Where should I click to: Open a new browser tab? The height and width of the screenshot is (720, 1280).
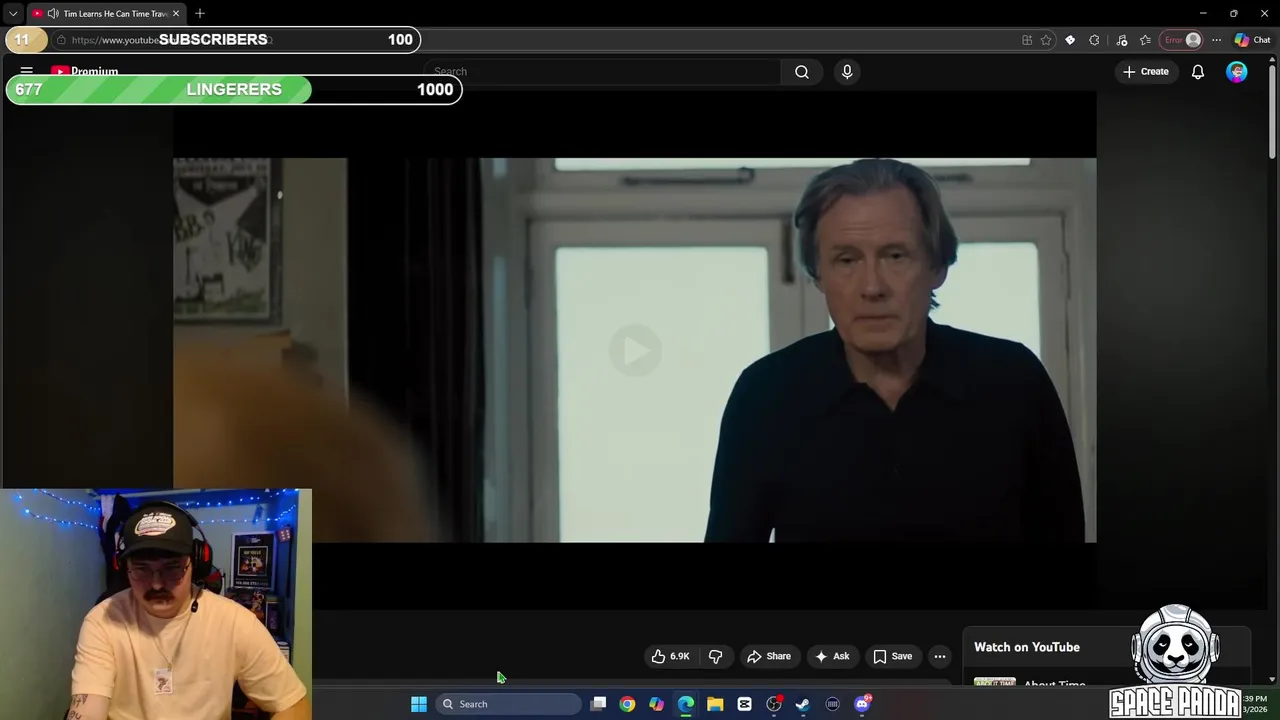(x=200, y=13)
